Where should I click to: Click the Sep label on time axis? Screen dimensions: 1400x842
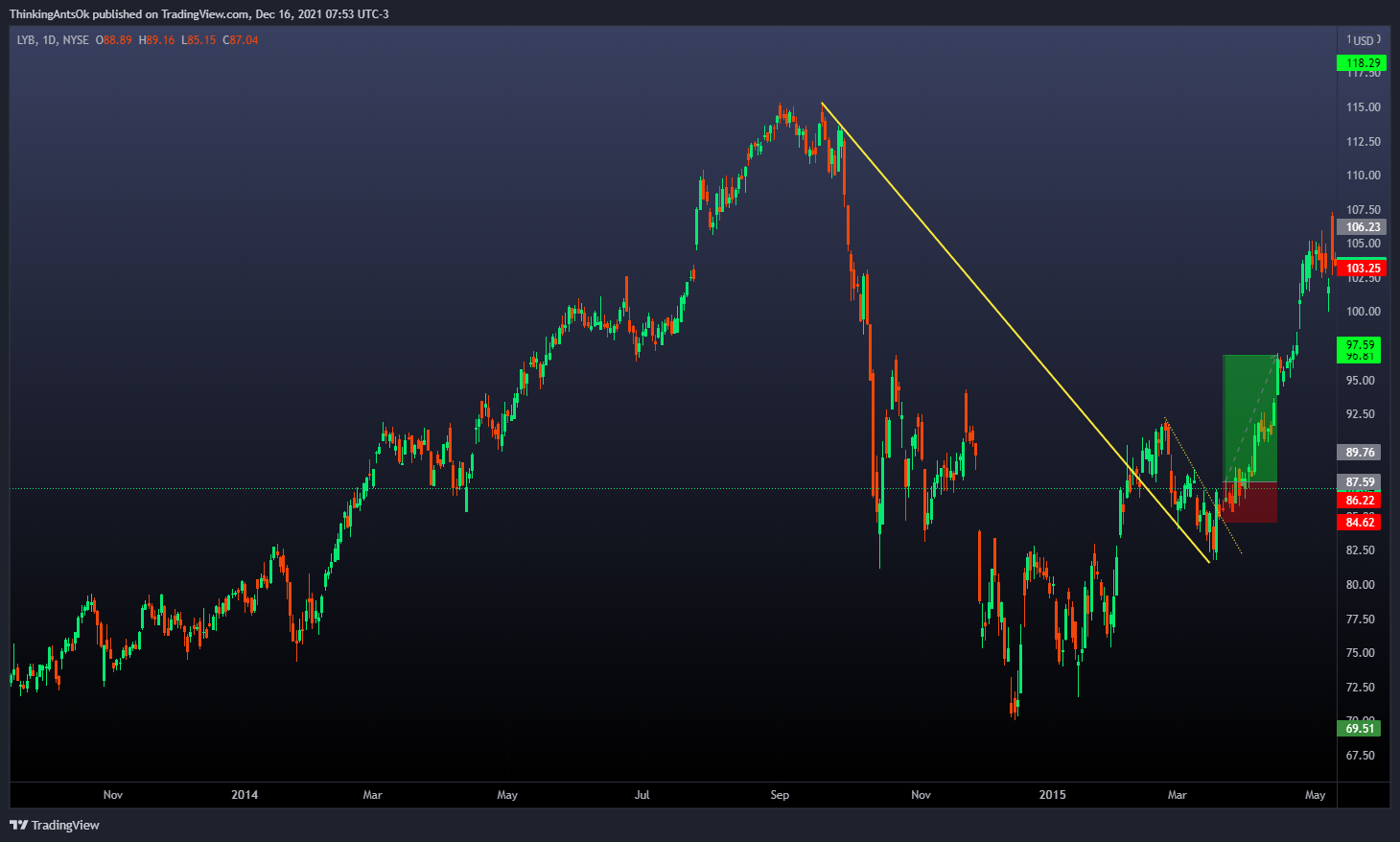(780, 795)
